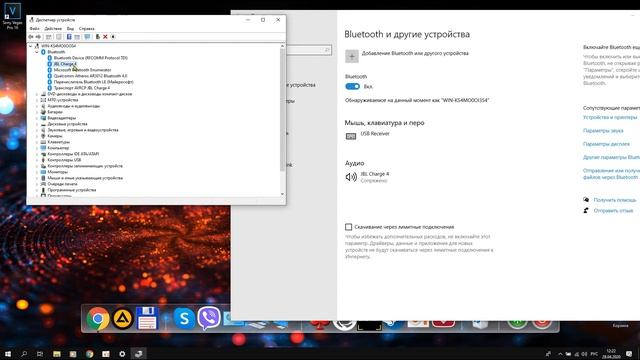Launch Skype from the dock
The width and height of the screenshot is (640, 360).
pyautogui.click(x=184, y=318)
